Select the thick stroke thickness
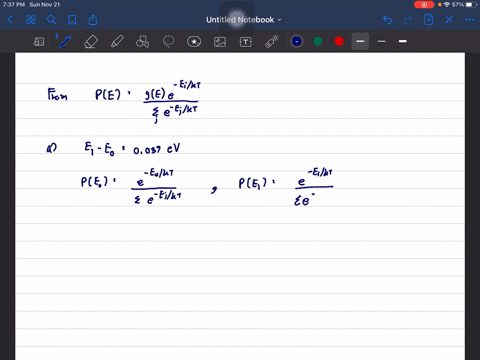The image size is (480, 360). click(x=403, y=41)
